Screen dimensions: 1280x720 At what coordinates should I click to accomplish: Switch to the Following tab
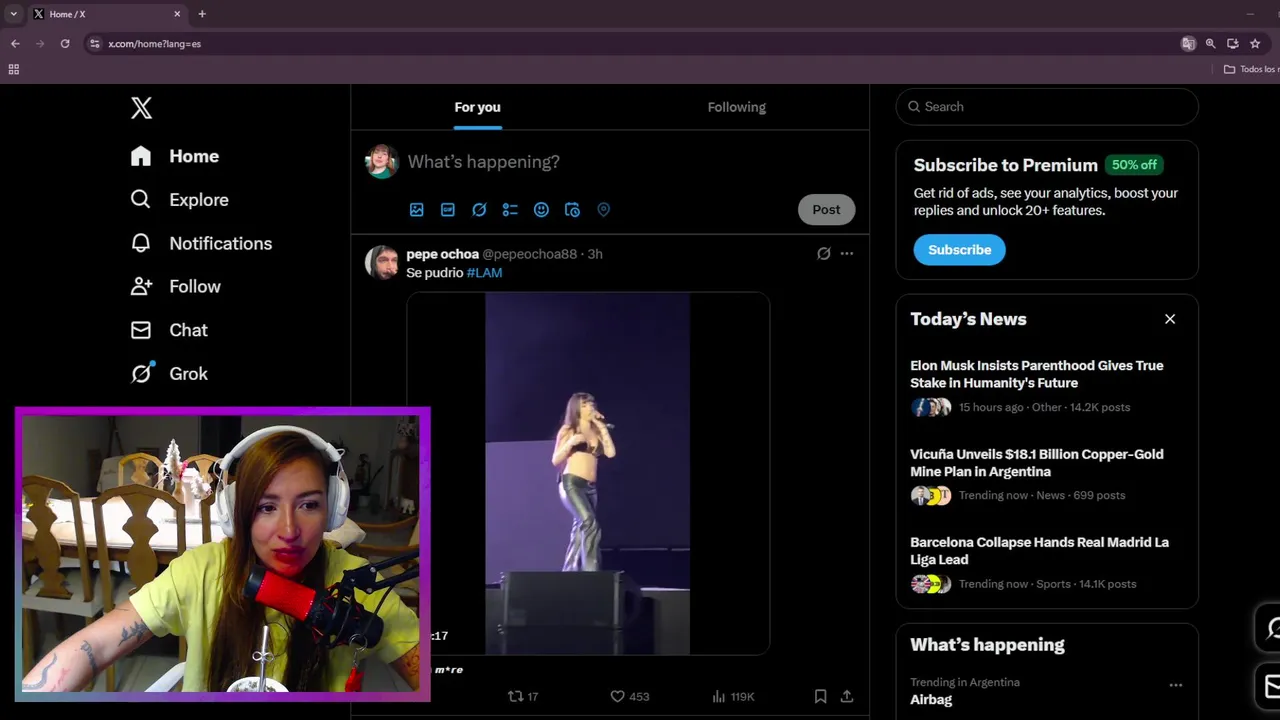click(x=737, y=107)
